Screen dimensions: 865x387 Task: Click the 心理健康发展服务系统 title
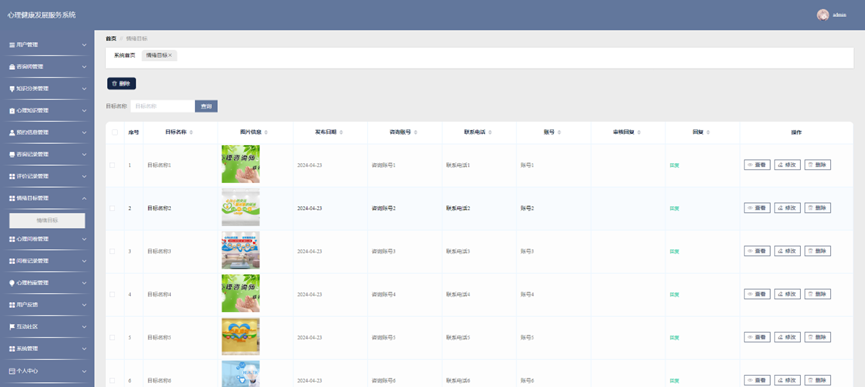[x=41, y=15]
